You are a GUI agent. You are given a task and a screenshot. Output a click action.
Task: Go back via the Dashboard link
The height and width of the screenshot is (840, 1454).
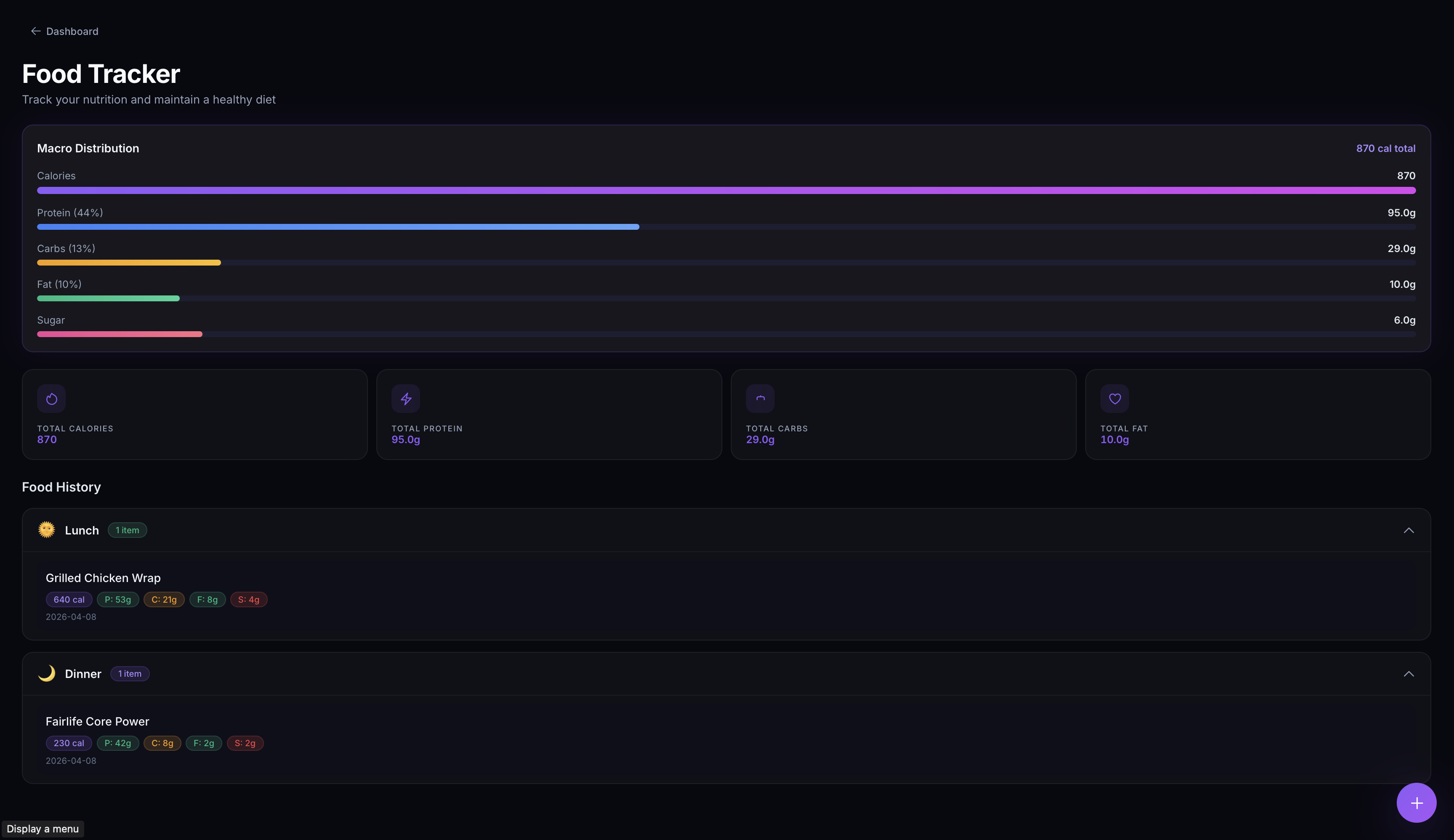point(72,31)
